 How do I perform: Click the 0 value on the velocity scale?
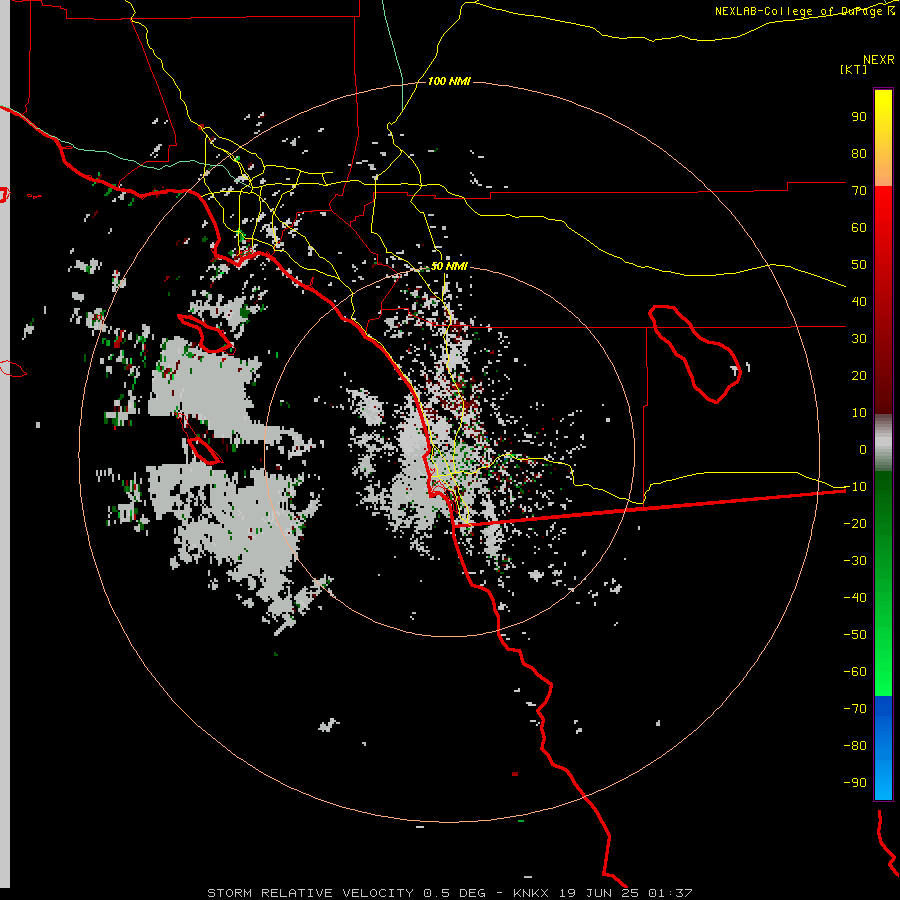point(863,450)
